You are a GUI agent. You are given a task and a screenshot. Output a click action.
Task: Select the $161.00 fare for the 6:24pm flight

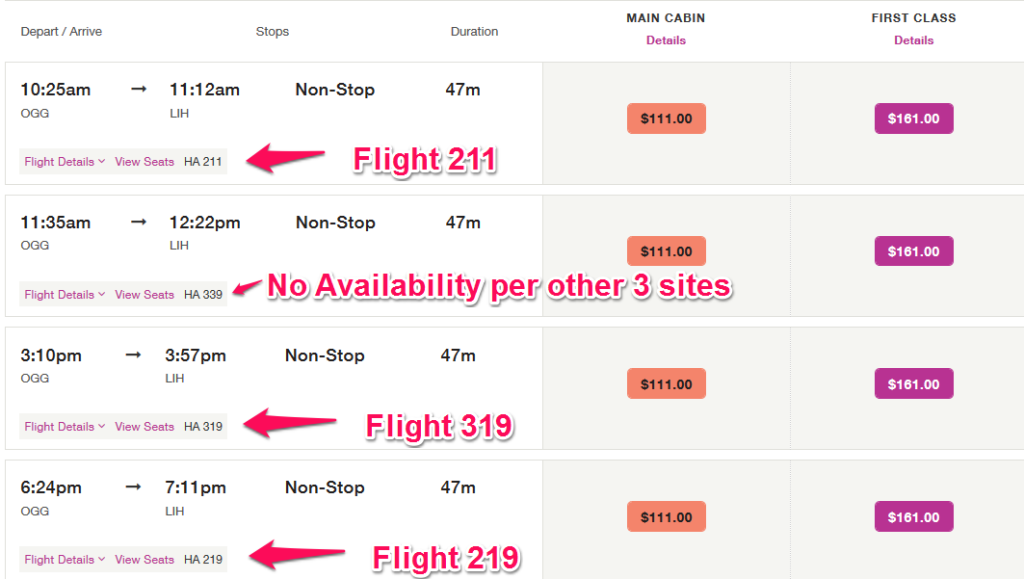(x=913, y=516)
